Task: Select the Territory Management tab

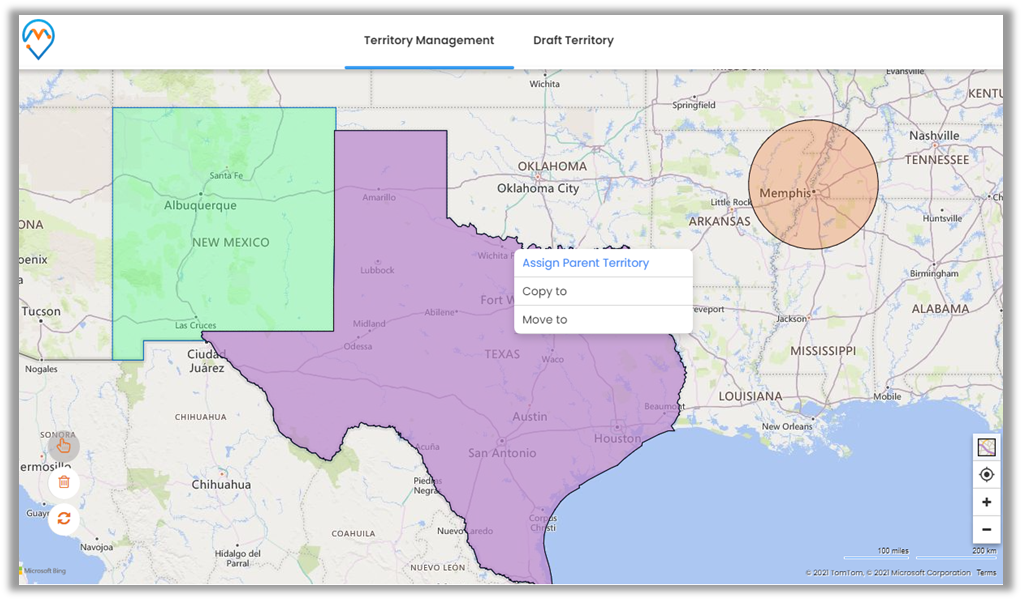Action: [429, 41]
